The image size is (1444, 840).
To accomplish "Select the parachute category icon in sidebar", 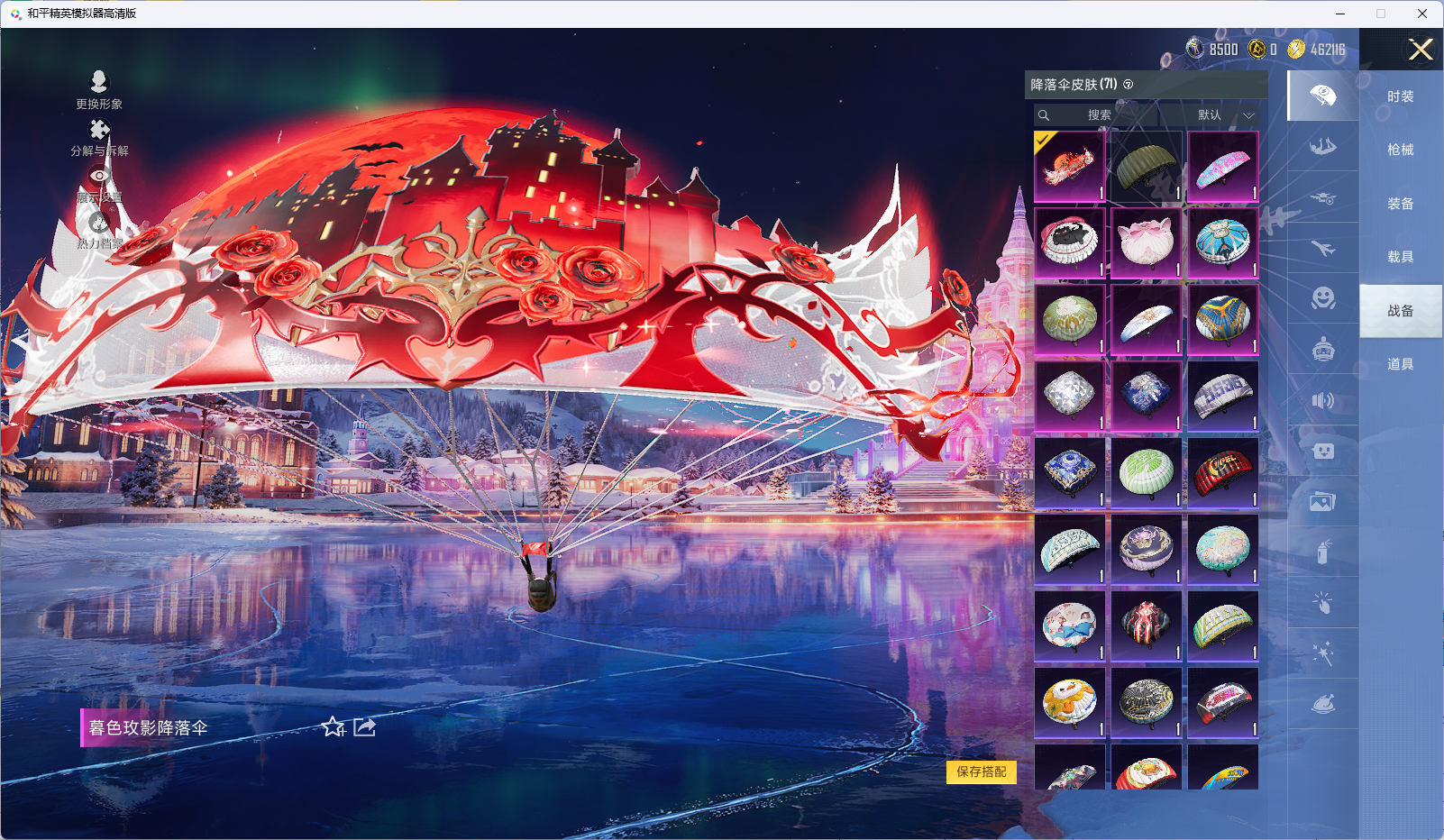I will (x=1322, y=96).
